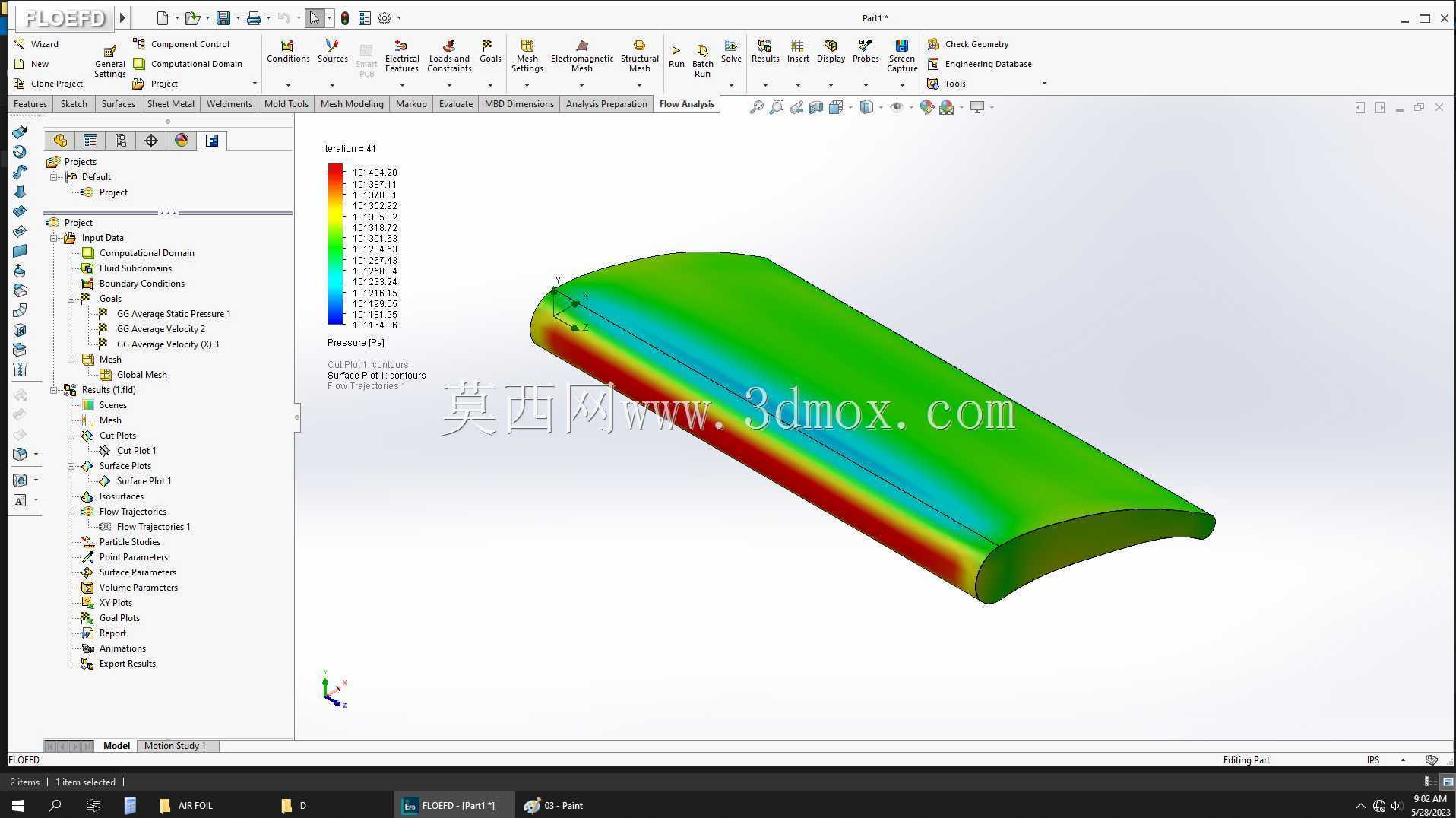Click the Solve icon
Image resolution: width=1456 pixels, height=818 pixels.
pyautogui.click(x=731, y=52)
